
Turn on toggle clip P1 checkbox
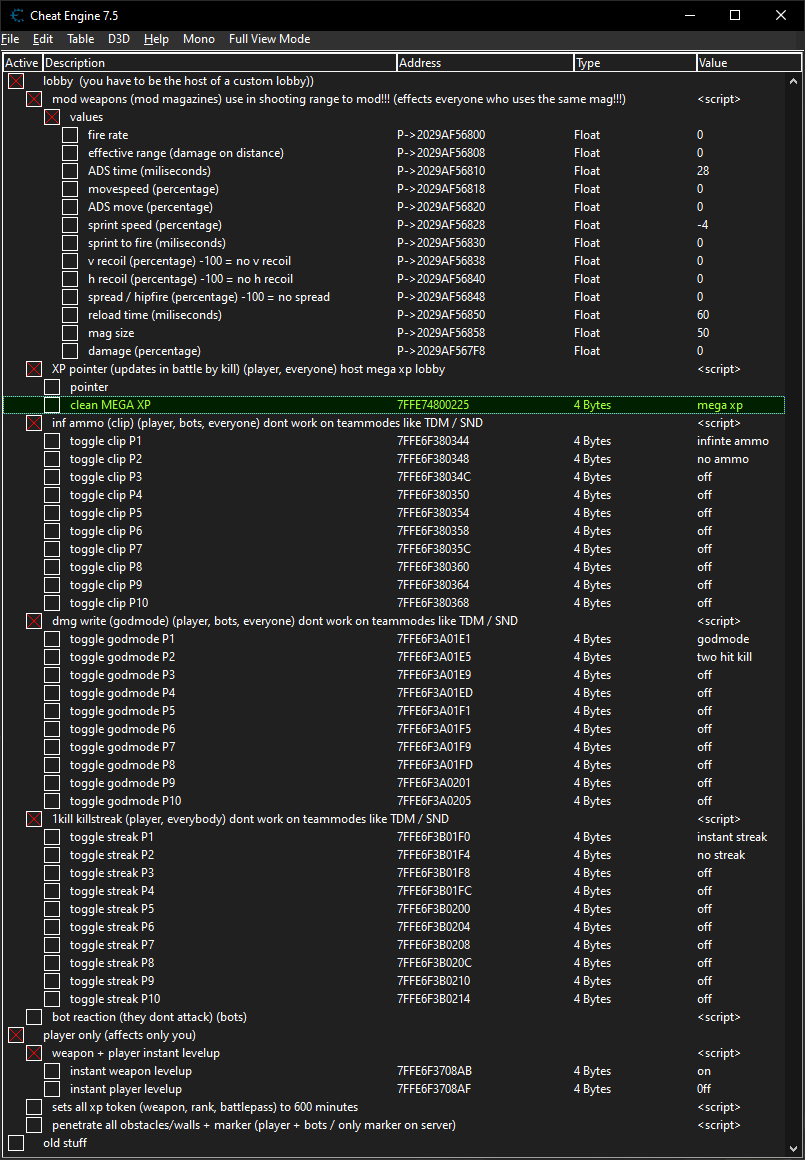click(x=52, y=441)
